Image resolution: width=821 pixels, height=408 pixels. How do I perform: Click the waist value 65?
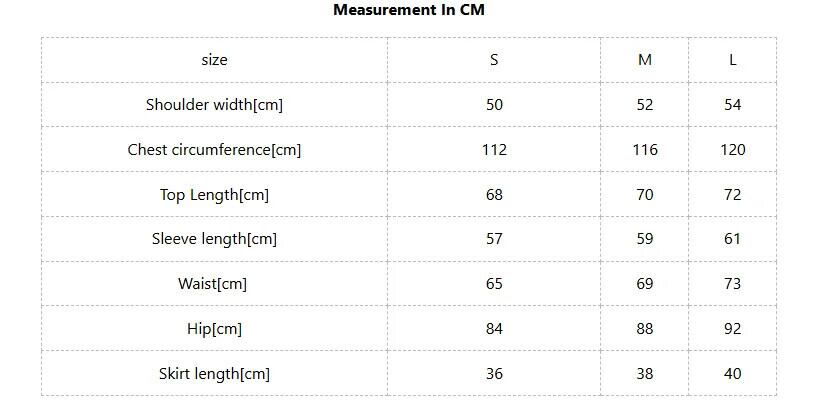[494, 284]
